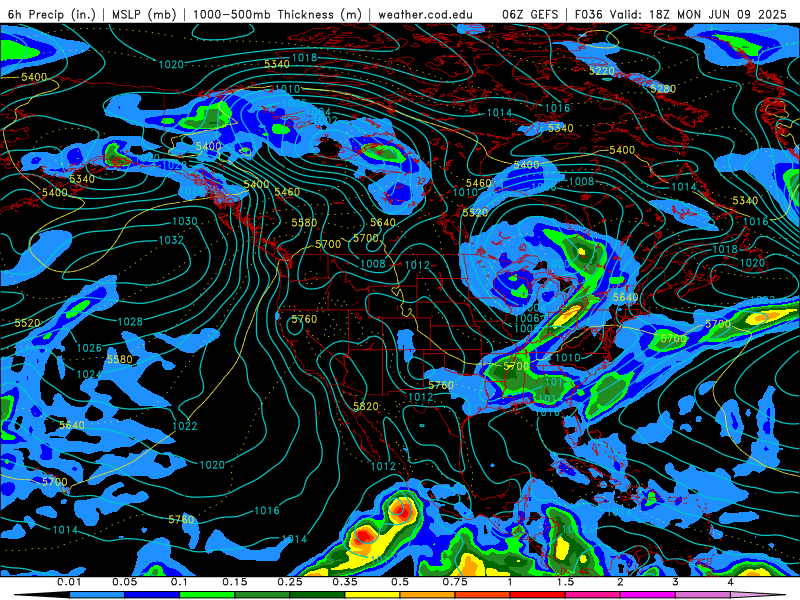Click the '0.25' colorbar label
Viewport: 800px width, 600px height.
[290, 582]
